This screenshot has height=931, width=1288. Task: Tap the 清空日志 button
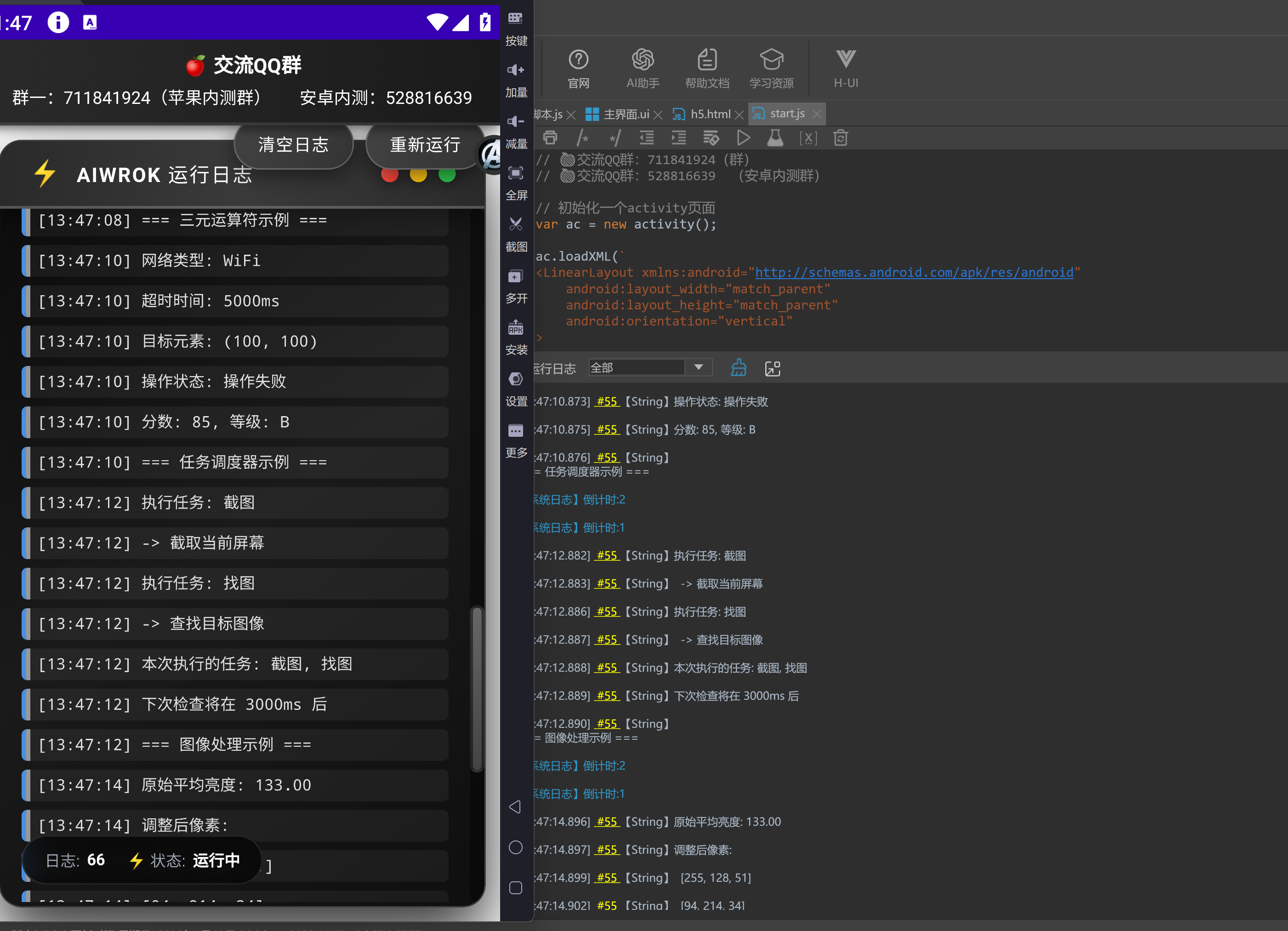tap(294, 145)
